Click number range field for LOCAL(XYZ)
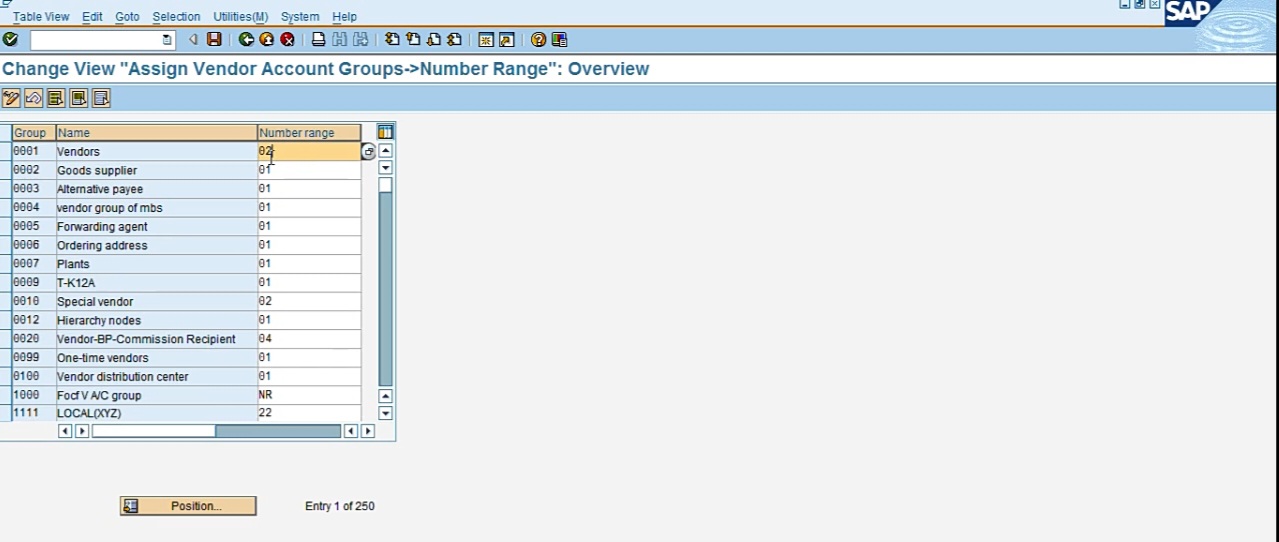Image resolution: width=1279 pixels, height=542 pixels. coord(309,413)
